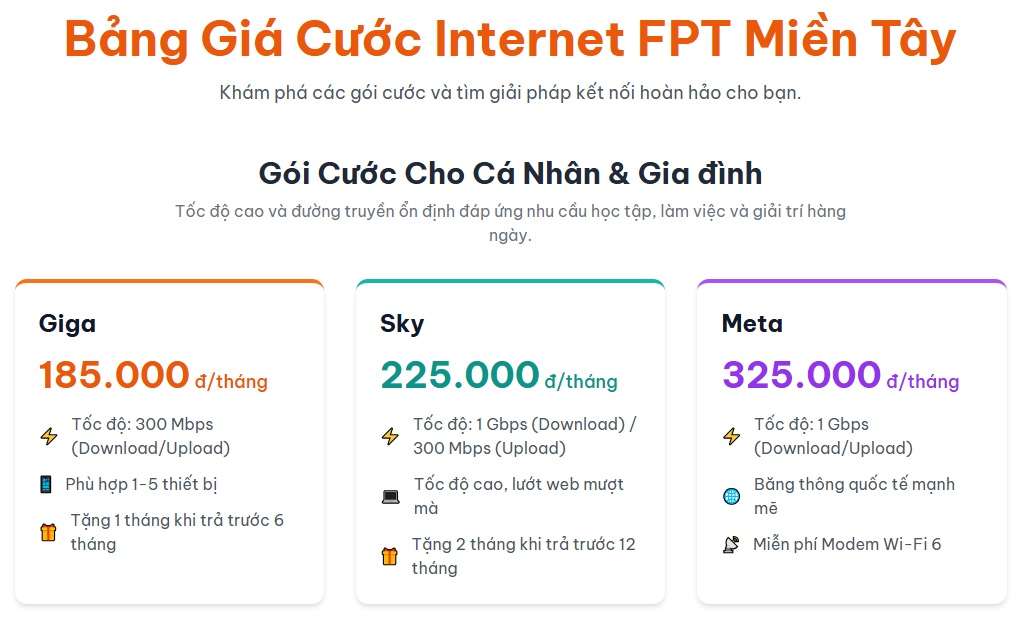Click the 'Khám phá các gói cước' subtitle text
1036x622 pixels.
click(510, 93)
